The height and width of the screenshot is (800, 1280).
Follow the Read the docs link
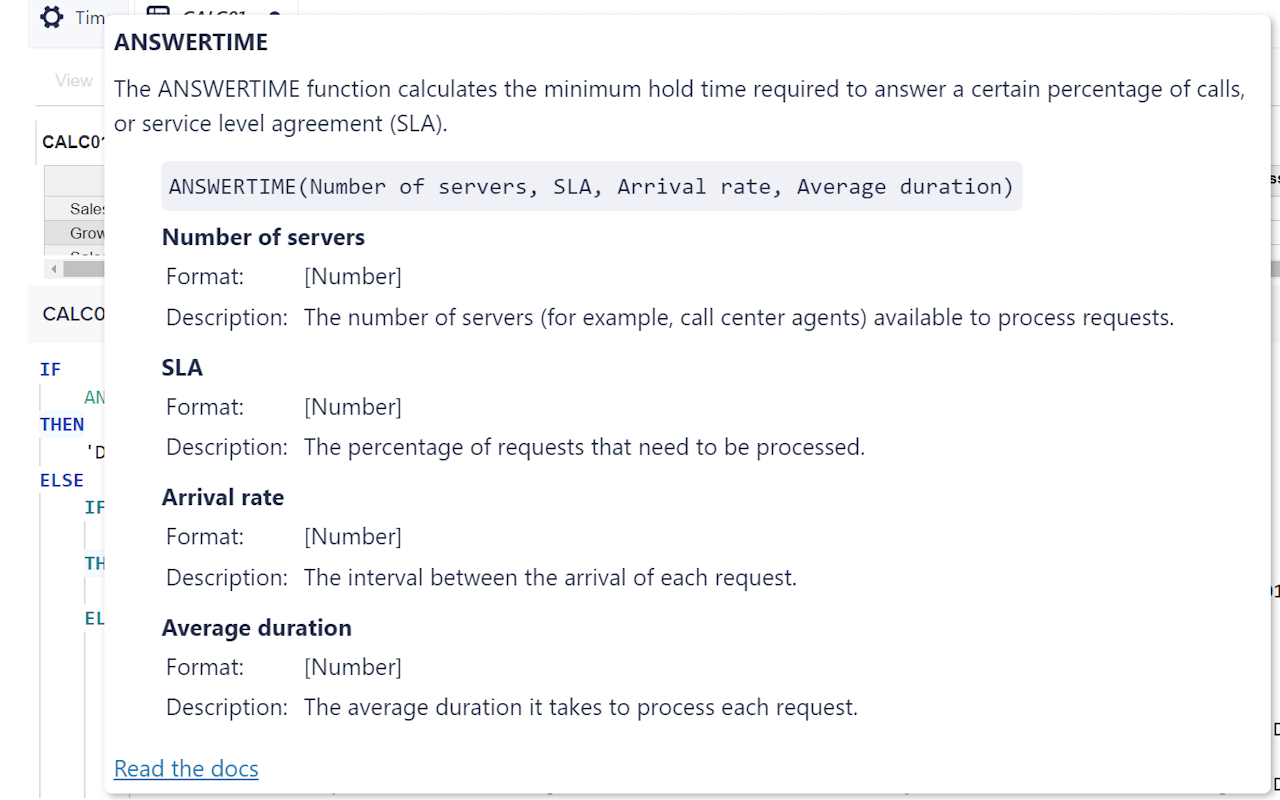[x=185, y=768]
